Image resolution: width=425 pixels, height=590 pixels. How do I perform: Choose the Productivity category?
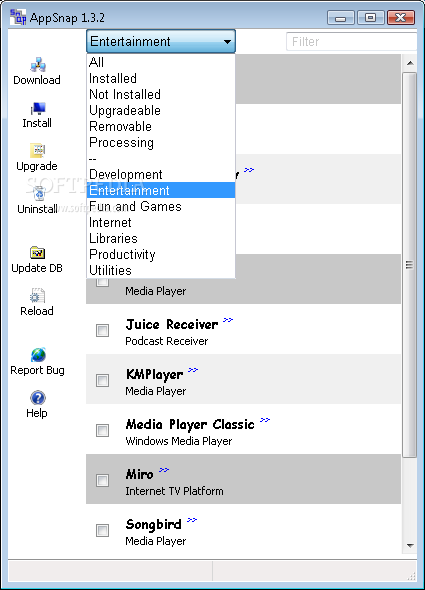[161, 254]
